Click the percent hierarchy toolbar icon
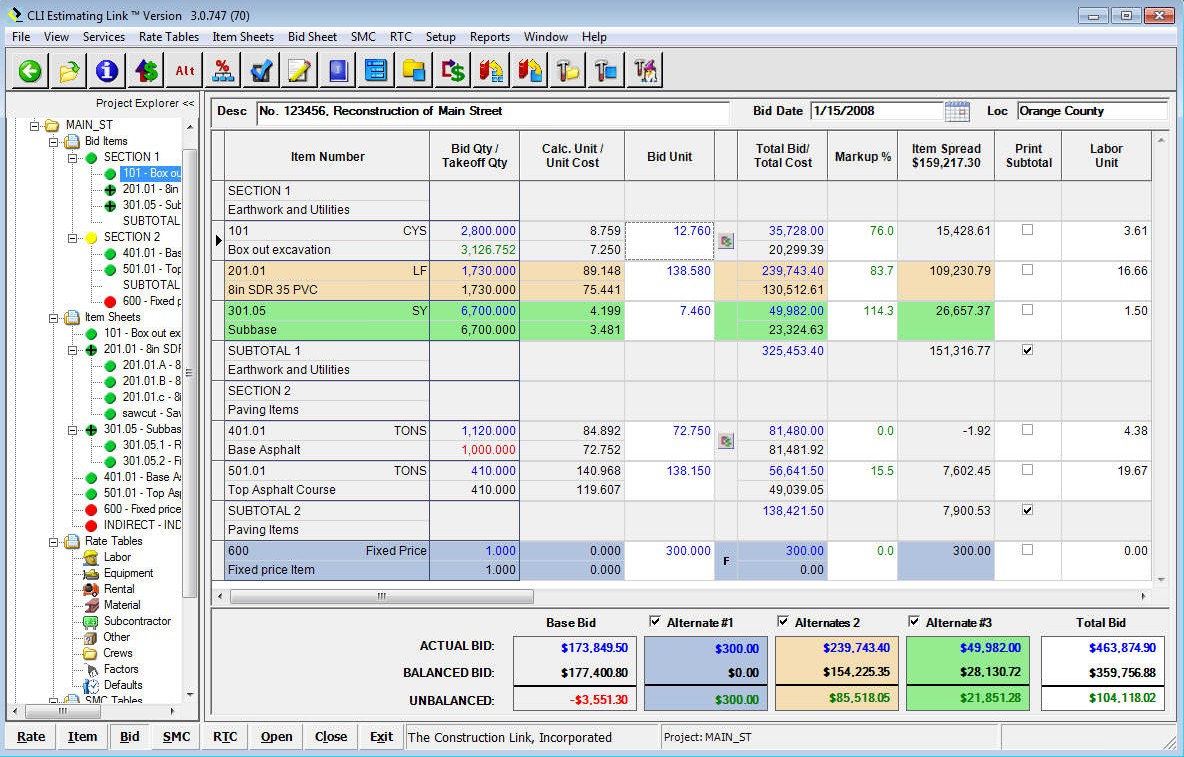This screenshot has height=757, width=1184. [223, 71]
